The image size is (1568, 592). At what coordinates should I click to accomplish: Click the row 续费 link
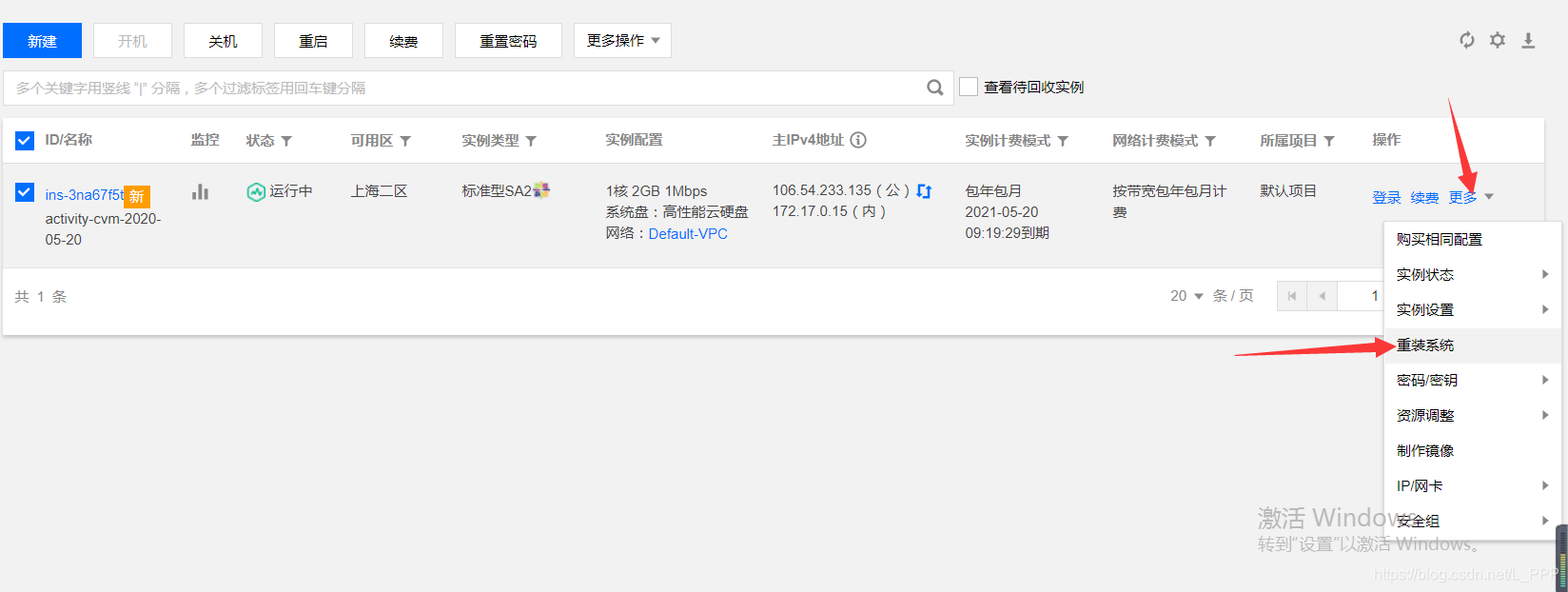pos(1424,198)
